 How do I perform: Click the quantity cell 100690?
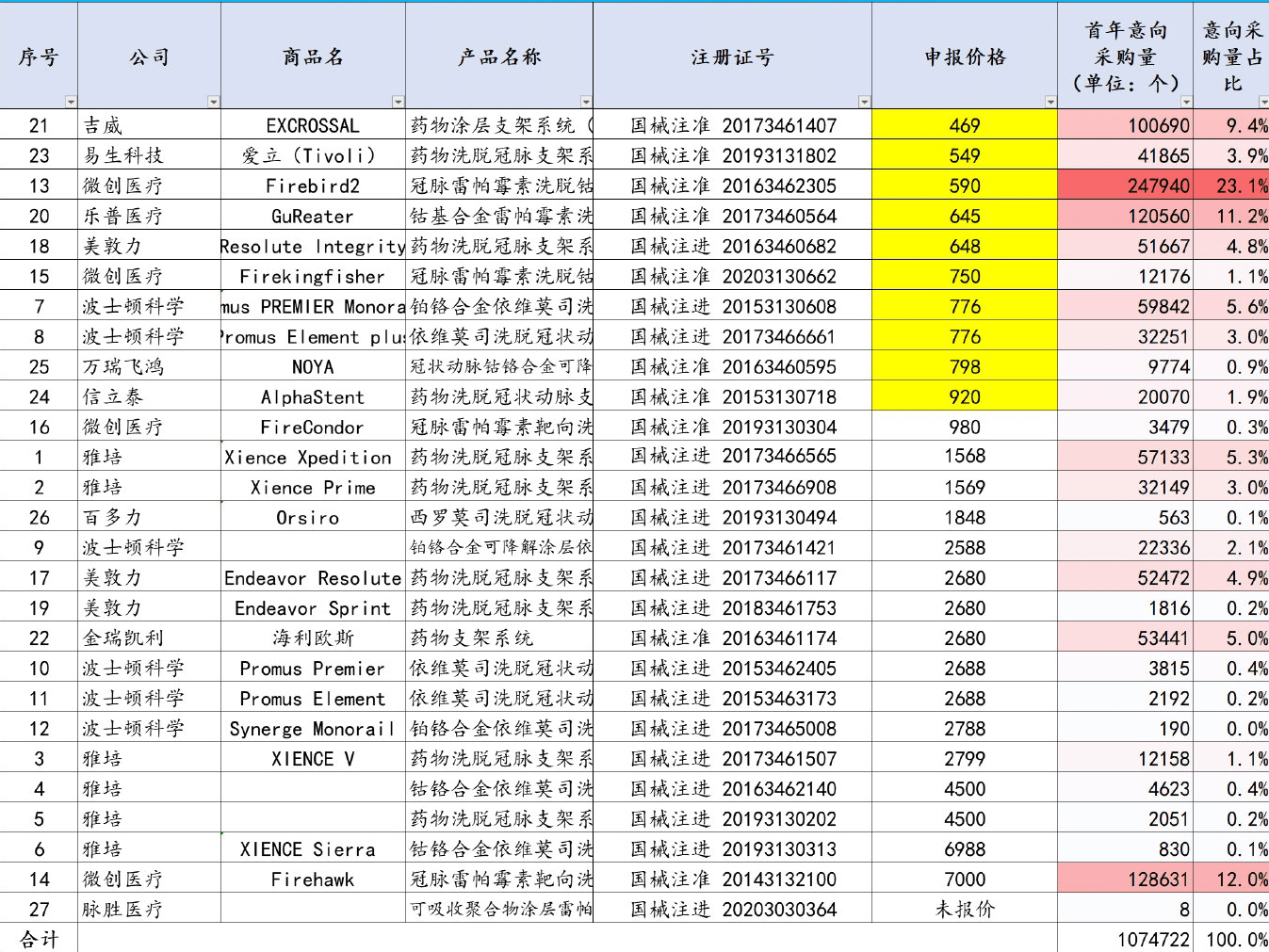[1126, 125]
